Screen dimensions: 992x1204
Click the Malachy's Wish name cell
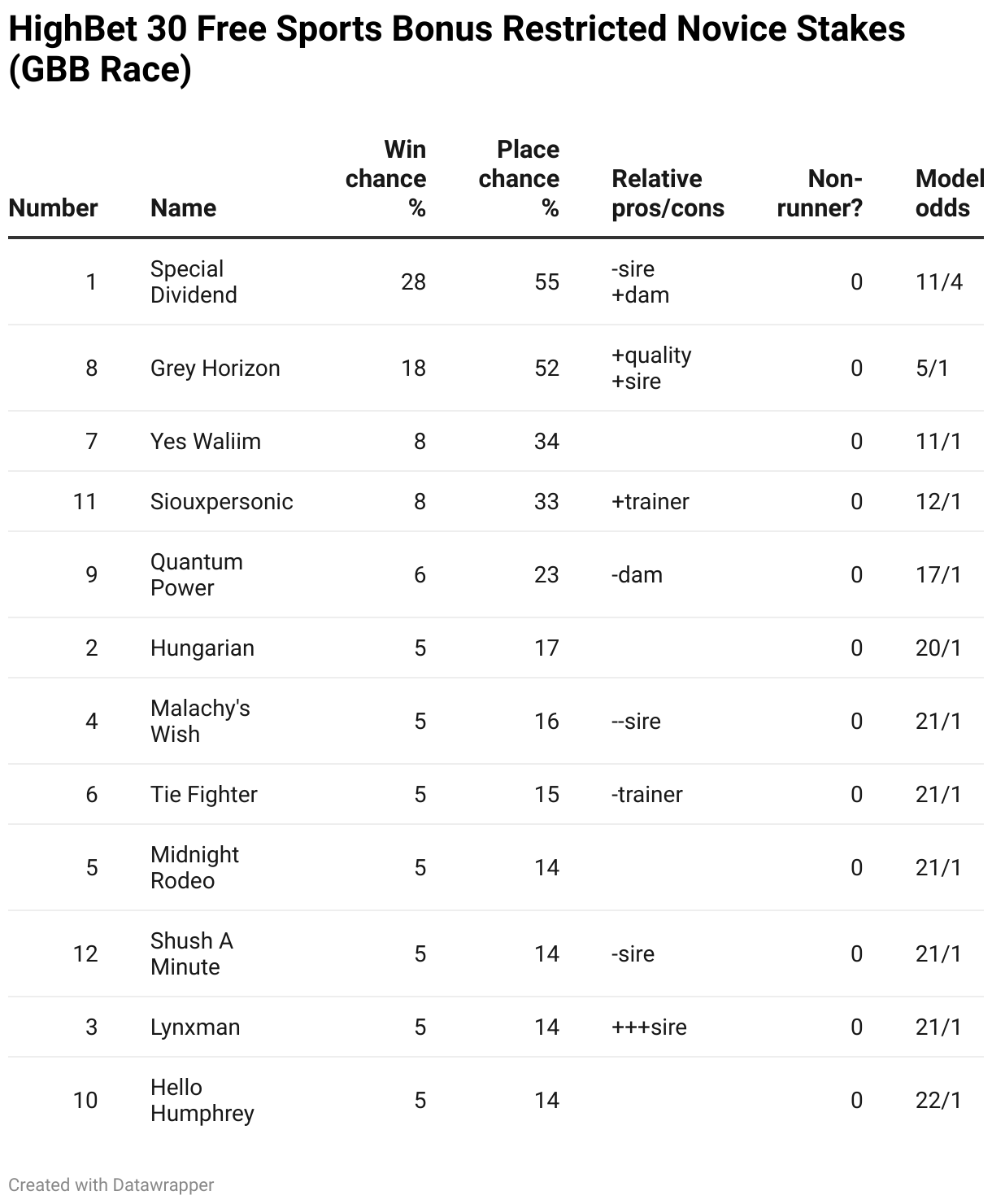pyautogui.click(x=199, y=721)
